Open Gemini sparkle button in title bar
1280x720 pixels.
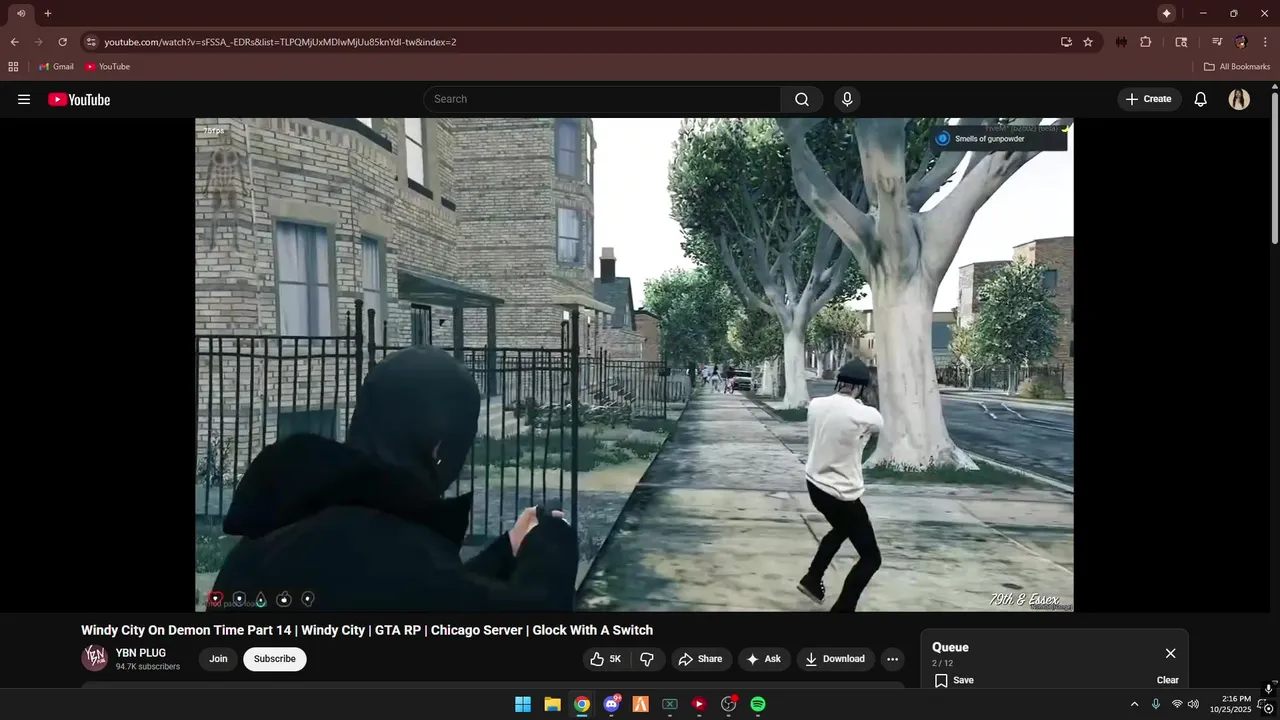pos(1166,13)
